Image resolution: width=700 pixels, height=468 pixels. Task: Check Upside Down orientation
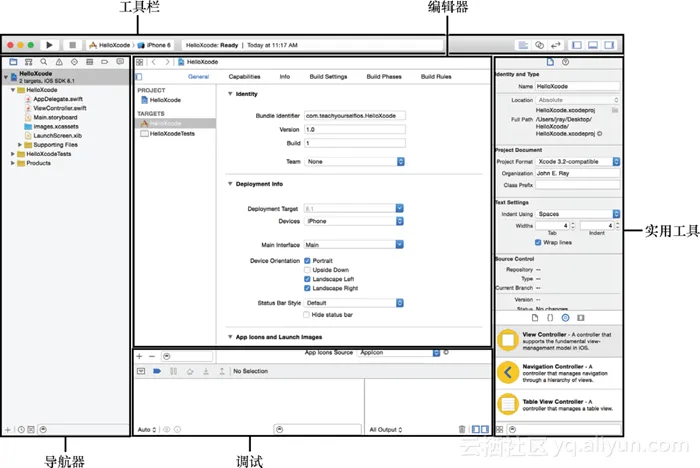click(x=307, y=270)
